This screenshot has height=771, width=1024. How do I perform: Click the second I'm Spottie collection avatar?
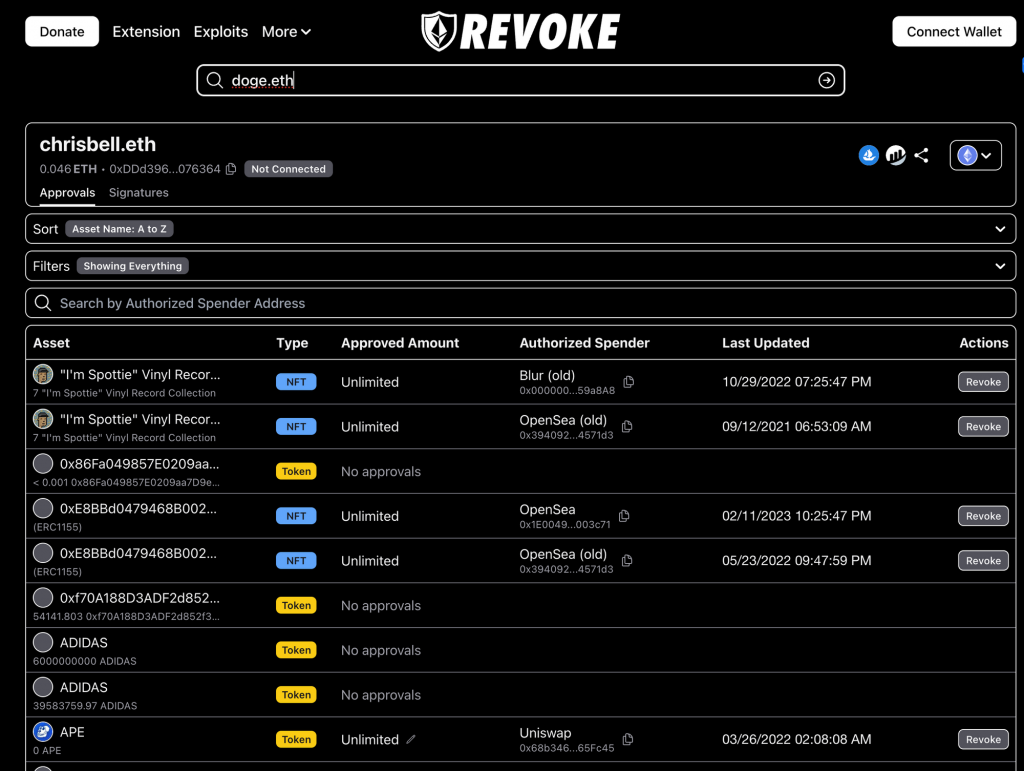coord(43,418)
